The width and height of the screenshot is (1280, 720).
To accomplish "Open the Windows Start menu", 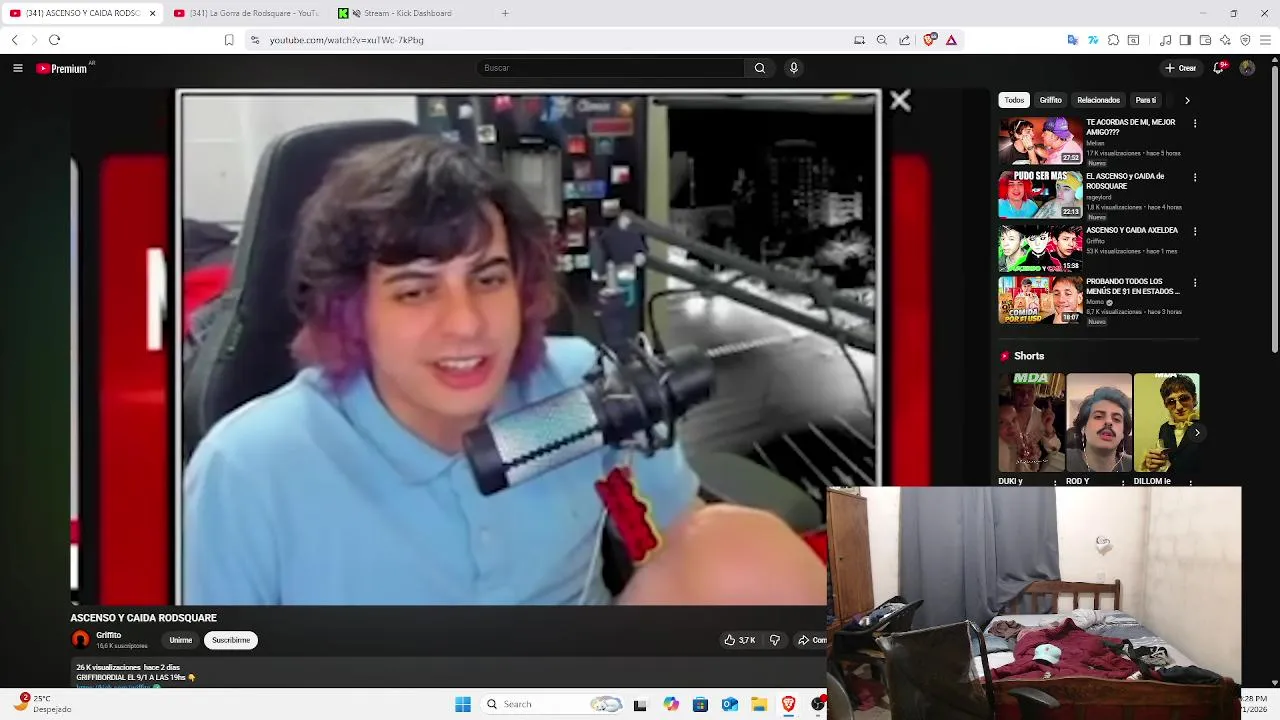I will pyautogui.click(x=463, y=704).
